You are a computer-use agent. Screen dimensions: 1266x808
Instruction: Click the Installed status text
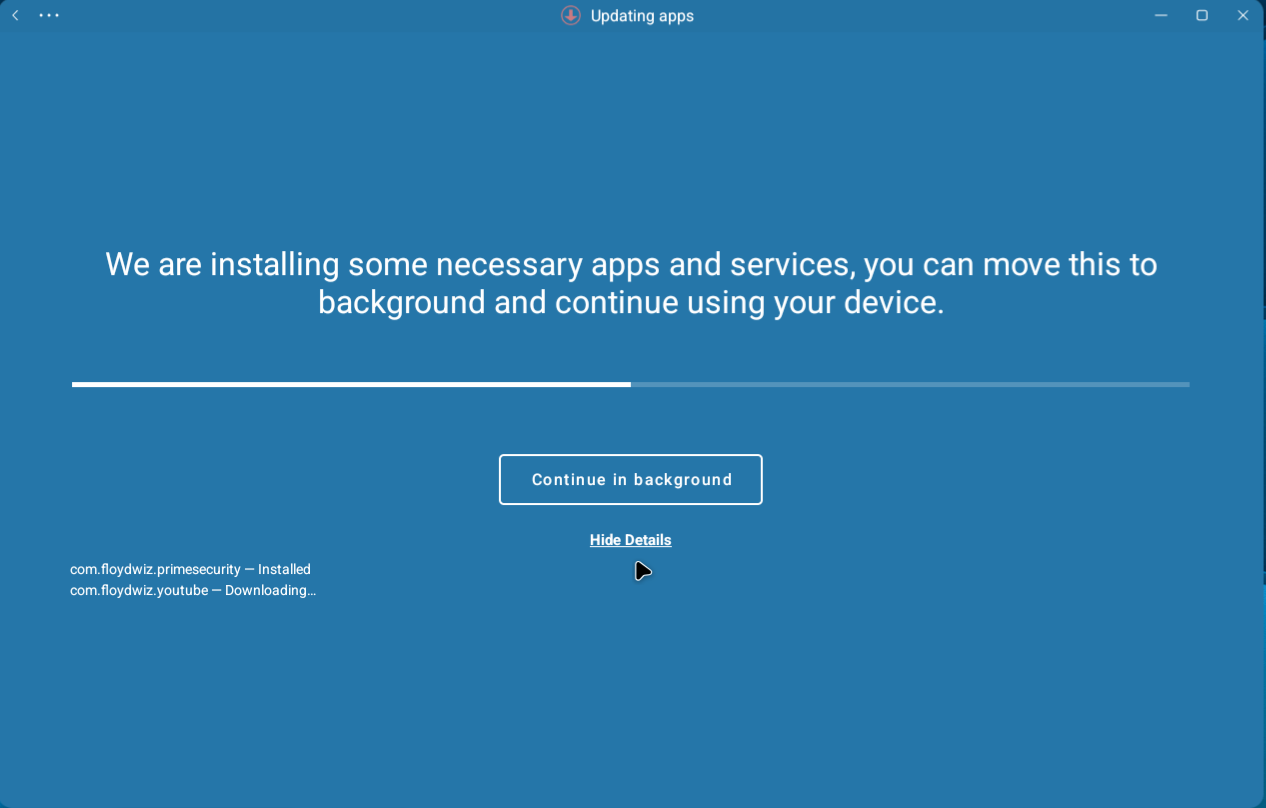284,570
